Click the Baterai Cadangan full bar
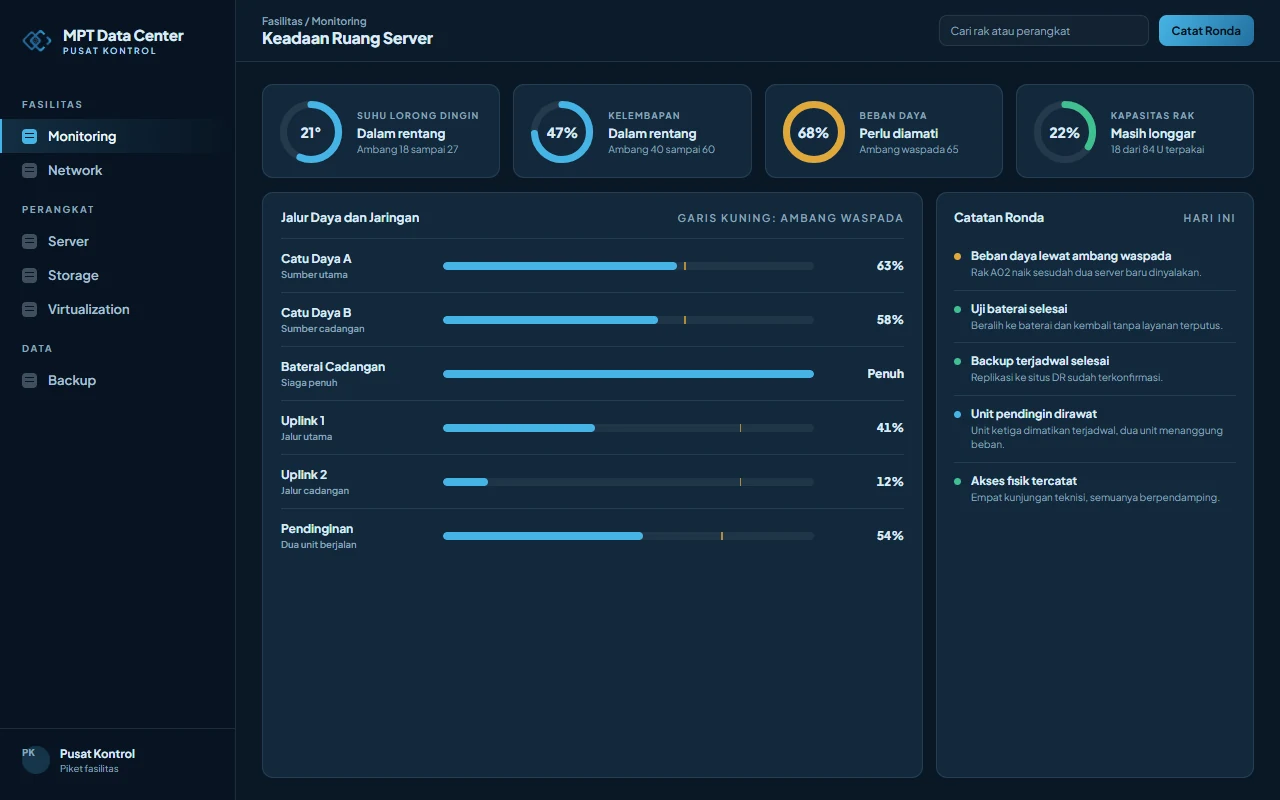This screenshot has width=1280, height=800. (x=628, y=374)
